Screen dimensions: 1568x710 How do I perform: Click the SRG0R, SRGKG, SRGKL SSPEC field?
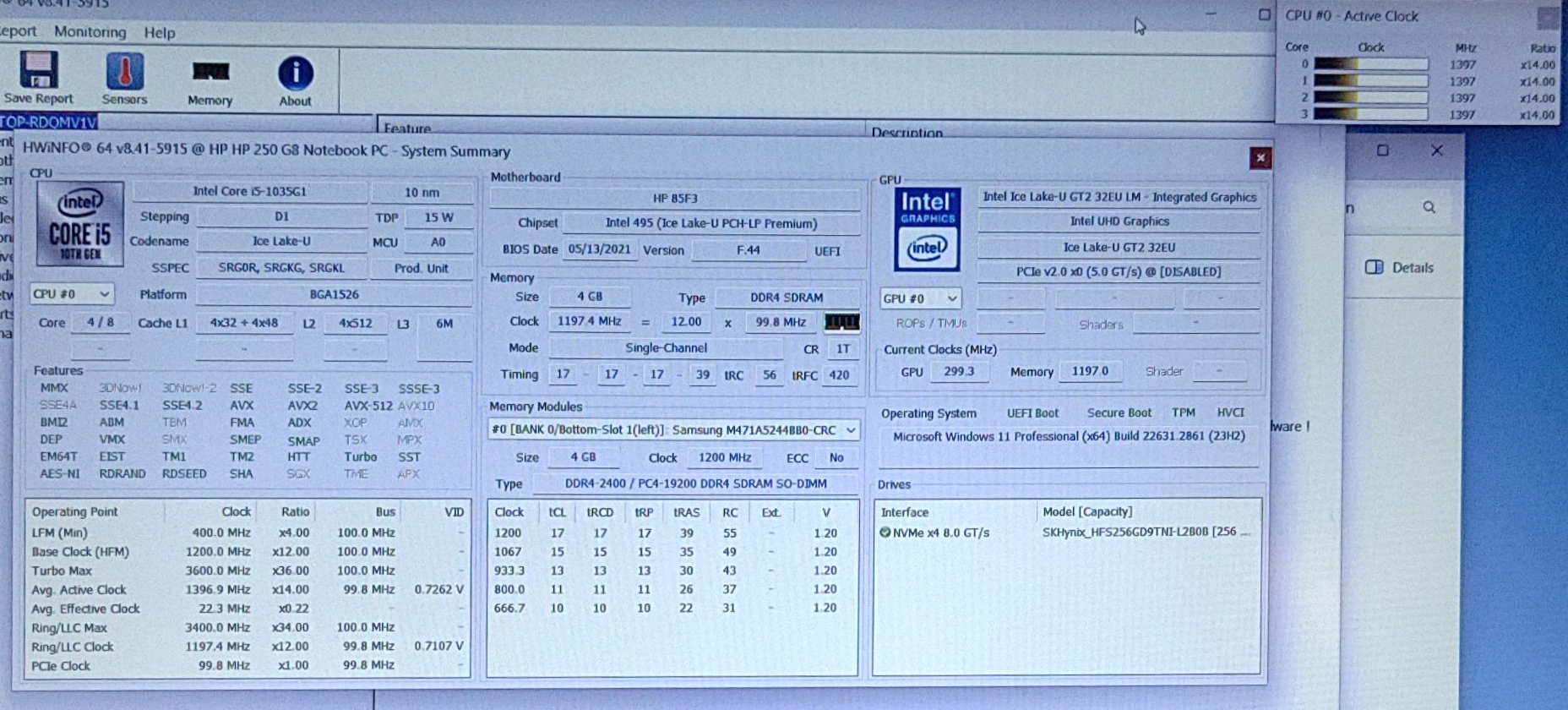pos(281,268)
